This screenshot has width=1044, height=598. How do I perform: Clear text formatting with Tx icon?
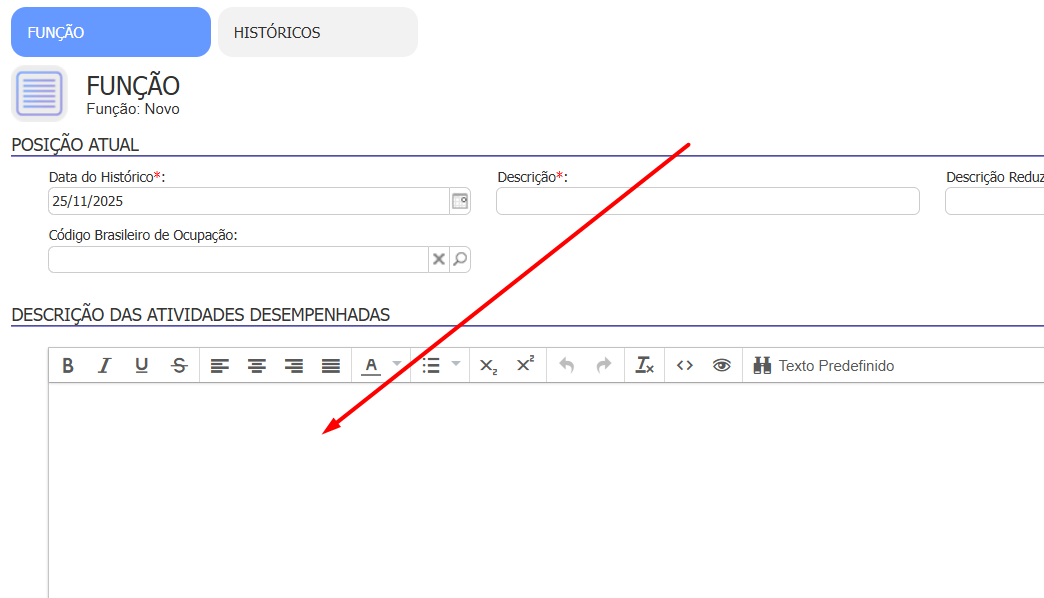tap(645, 366)
